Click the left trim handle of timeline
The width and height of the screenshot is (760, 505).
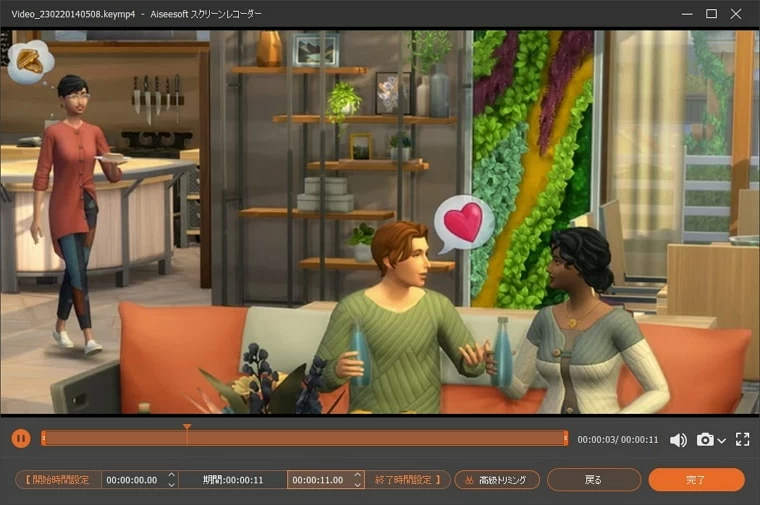(43, 438)
